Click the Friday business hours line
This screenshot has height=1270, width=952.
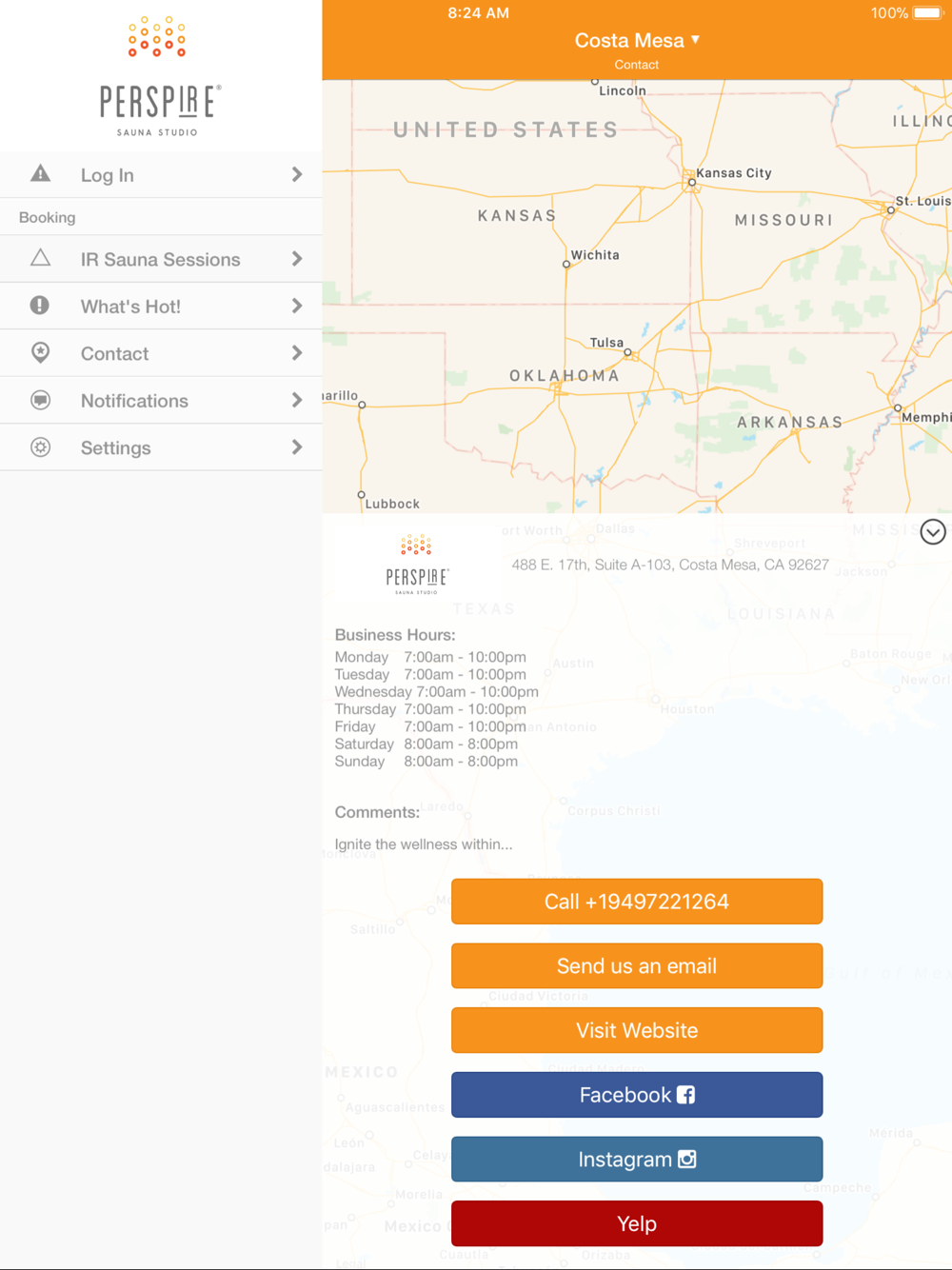click(430, 726)
